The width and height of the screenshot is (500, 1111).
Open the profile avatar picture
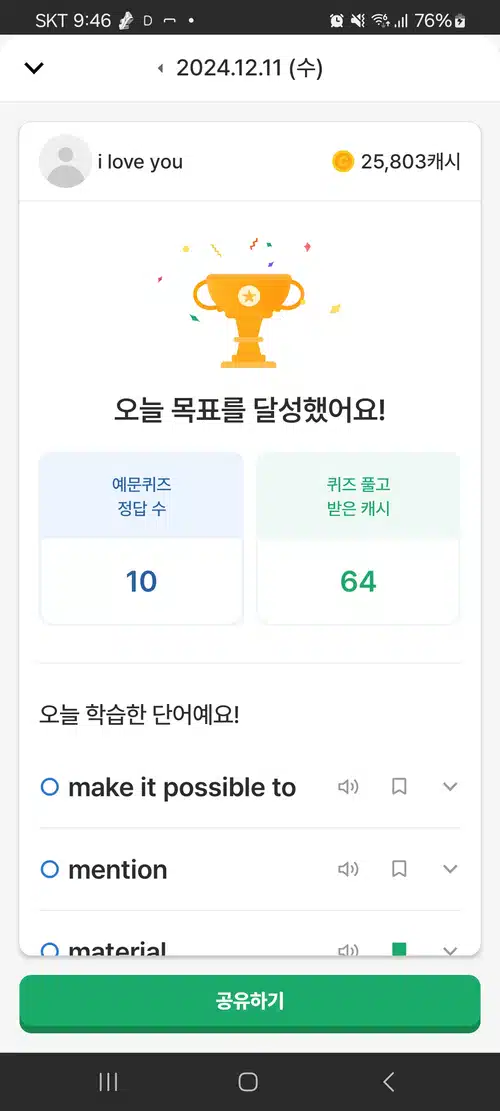click(x=65, y=161)
